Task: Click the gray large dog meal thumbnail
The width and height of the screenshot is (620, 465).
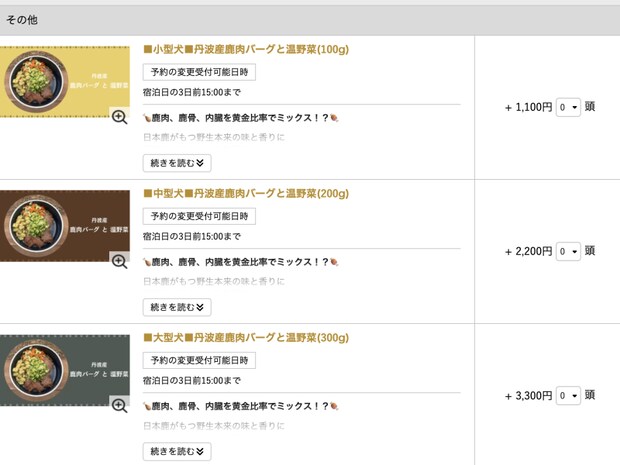Action: (60, 370)
